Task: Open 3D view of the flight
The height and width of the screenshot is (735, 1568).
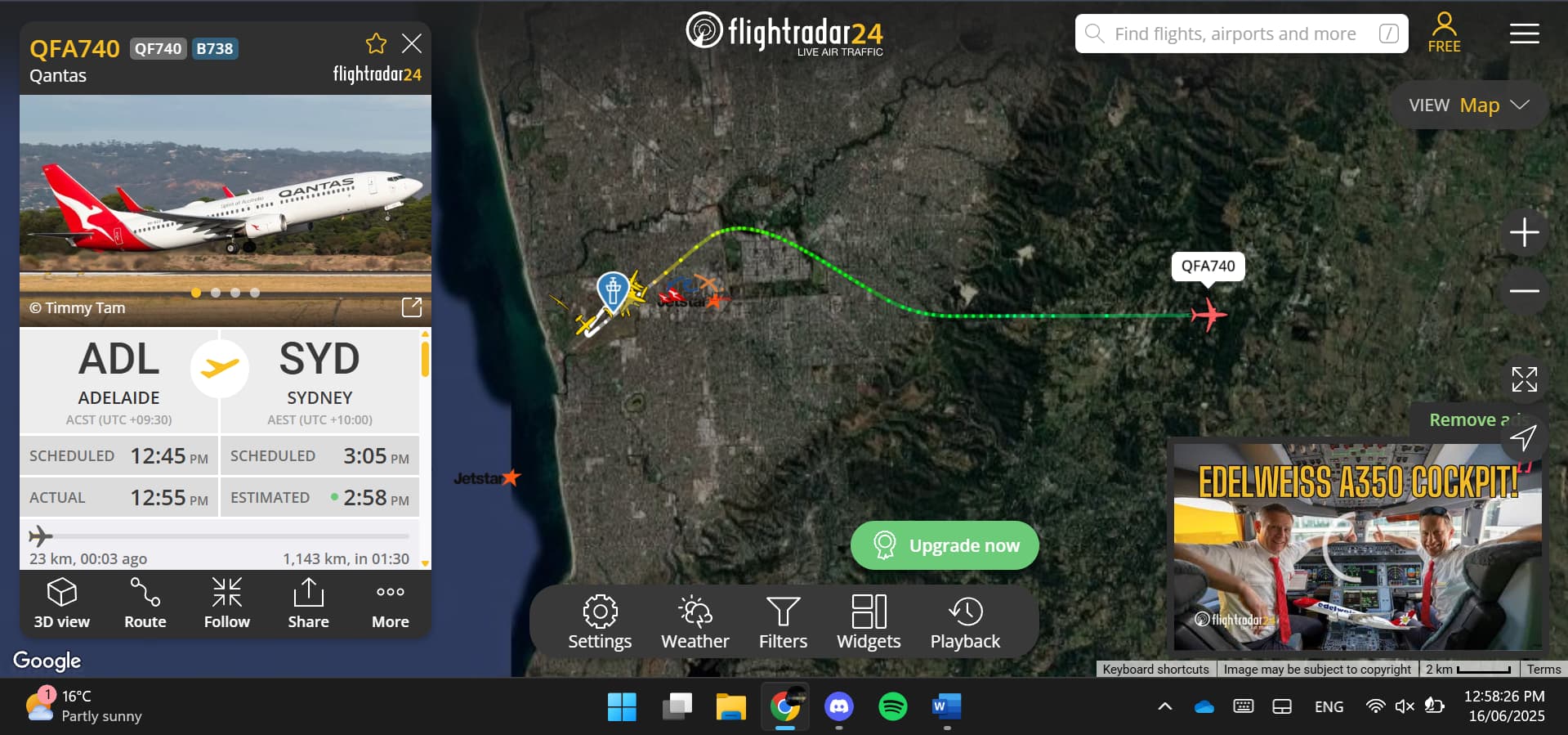Action: coord(62,603)
